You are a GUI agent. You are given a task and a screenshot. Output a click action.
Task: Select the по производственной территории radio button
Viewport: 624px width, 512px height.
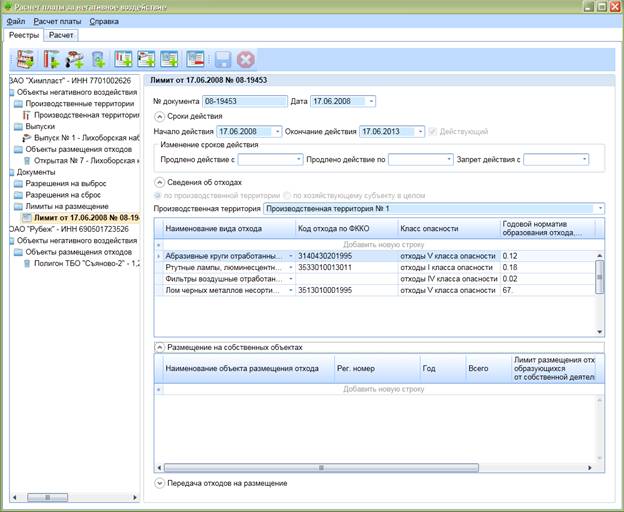tap(158, 196)
